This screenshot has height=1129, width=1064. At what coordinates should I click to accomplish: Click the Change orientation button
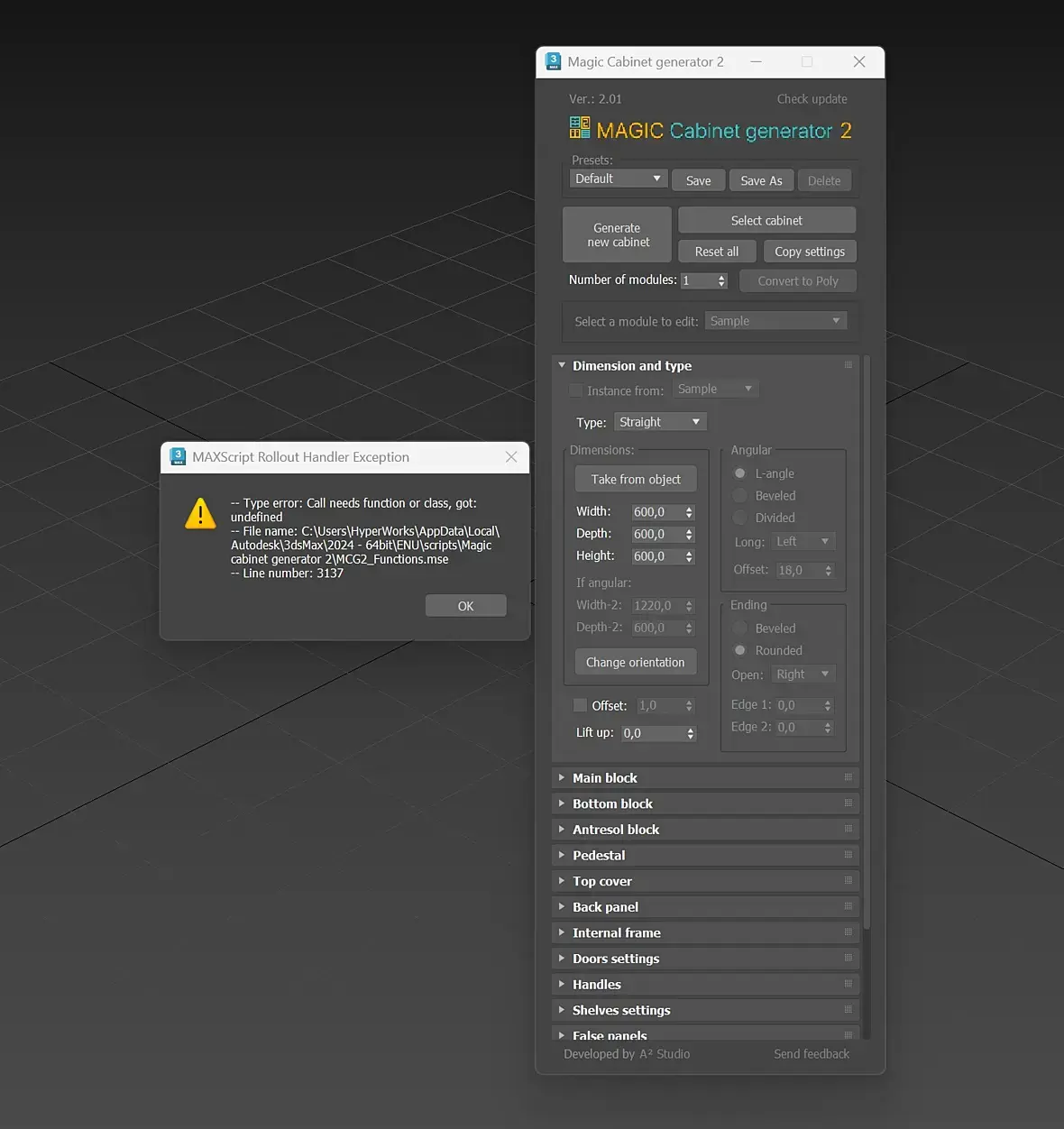(x=636, y=662)
